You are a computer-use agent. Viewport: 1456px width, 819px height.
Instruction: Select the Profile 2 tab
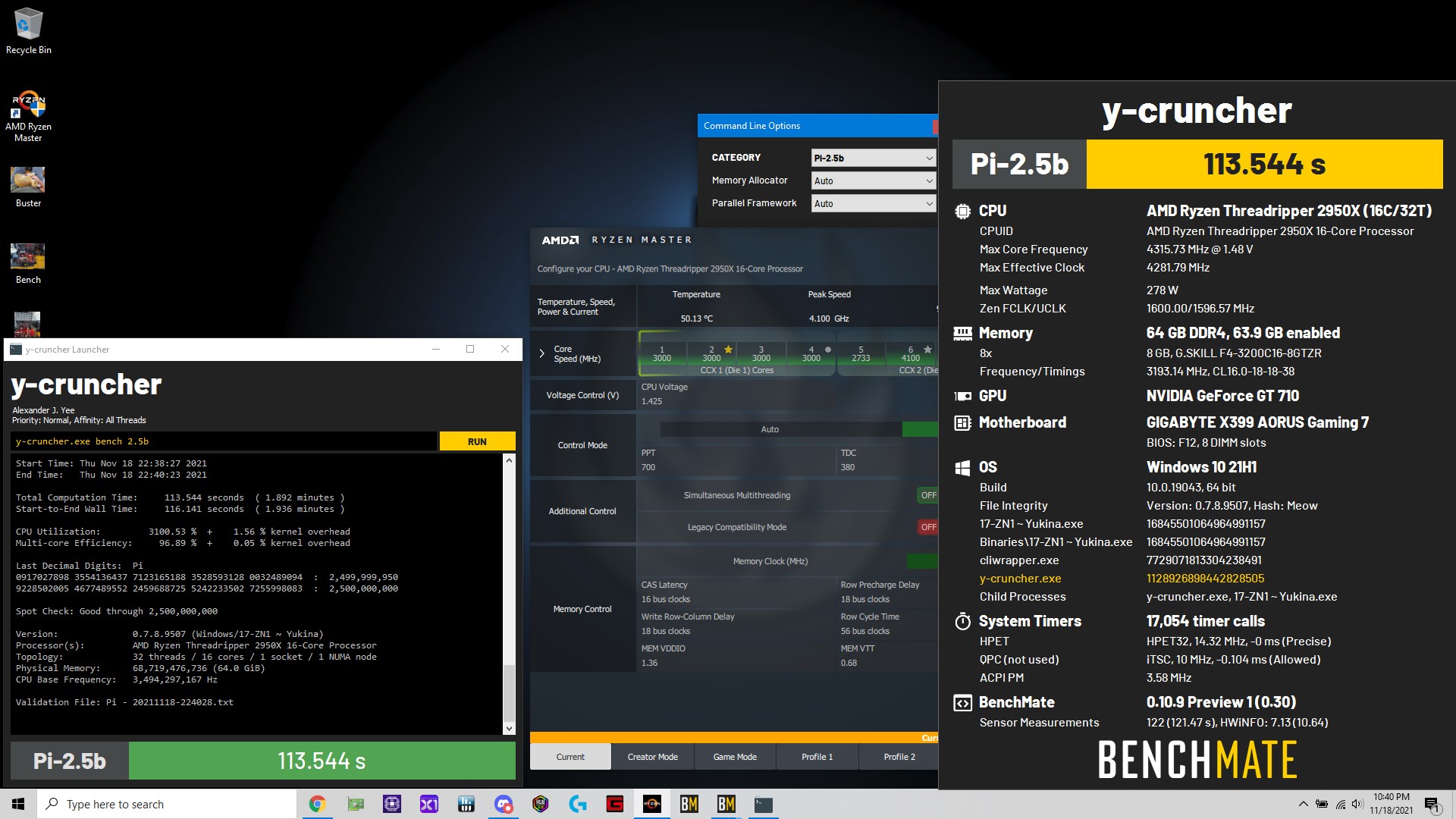tap(899, 757)
